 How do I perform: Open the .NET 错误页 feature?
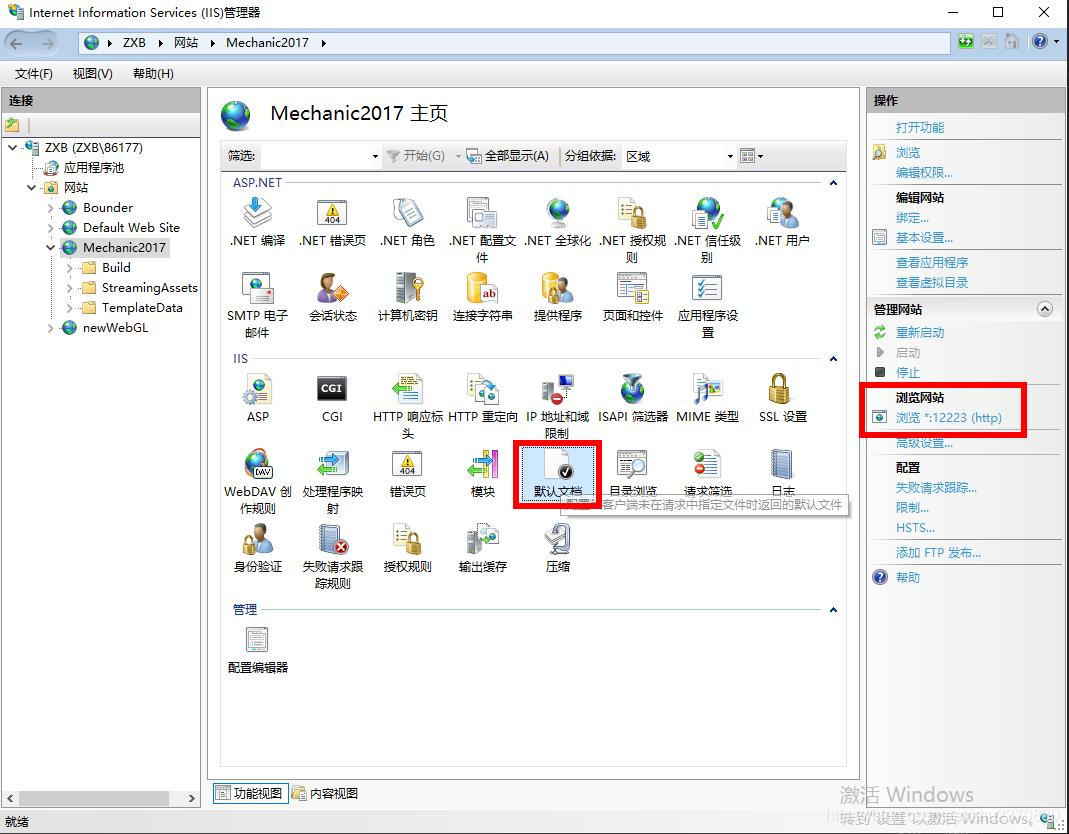pos(332,222)
